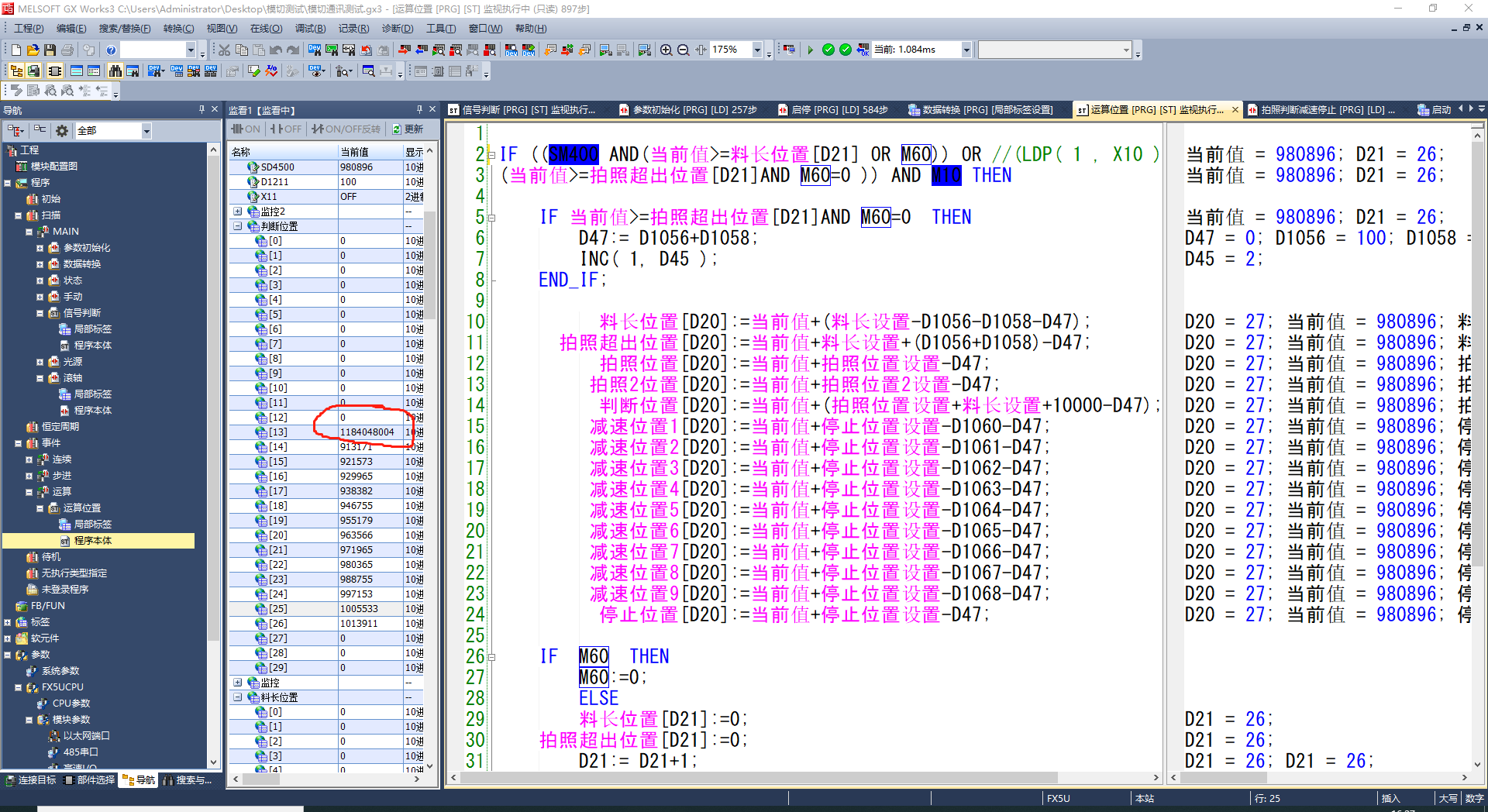Open an existing project via folder icon

tap(33, 50)
